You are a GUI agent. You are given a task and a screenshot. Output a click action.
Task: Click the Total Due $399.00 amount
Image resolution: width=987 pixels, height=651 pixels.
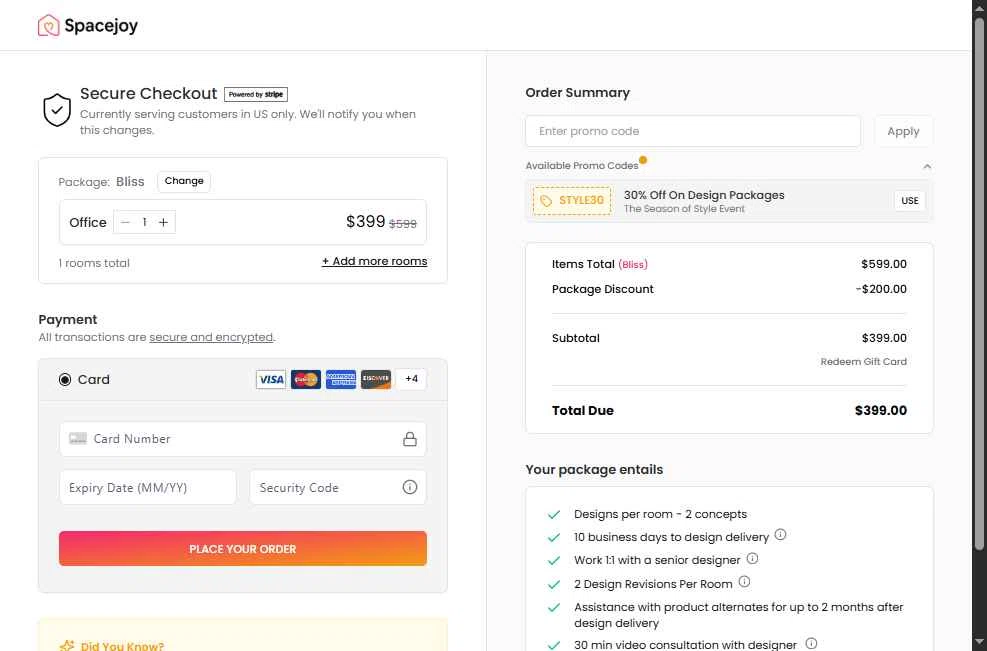pos(881,410)
